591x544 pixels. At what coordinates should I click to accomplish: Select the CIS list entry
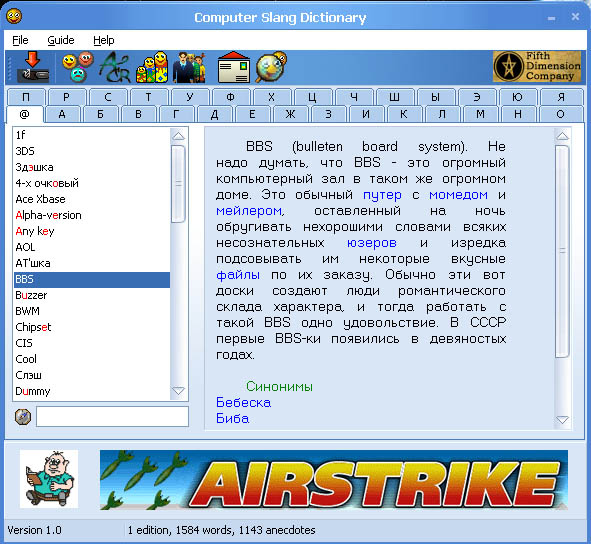click(x=92, y=343)
